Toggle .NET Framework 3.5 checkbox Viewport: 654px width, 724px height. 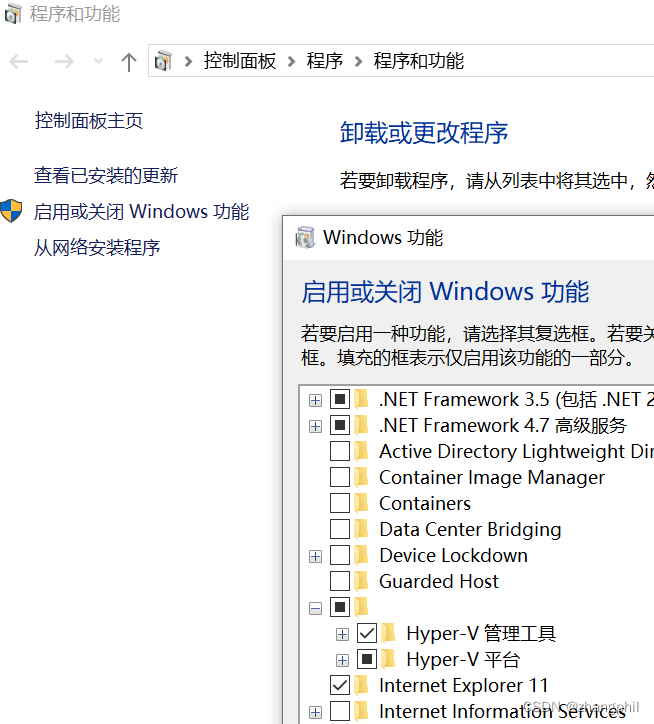(x=340, y=399)
